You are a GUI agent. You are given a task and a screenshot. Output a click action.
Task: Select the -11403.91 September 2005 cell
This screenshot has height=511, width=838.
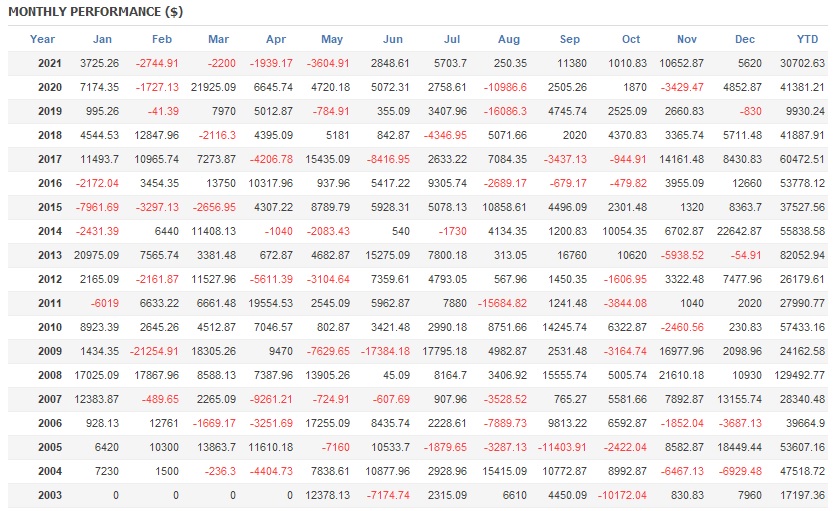564,447
